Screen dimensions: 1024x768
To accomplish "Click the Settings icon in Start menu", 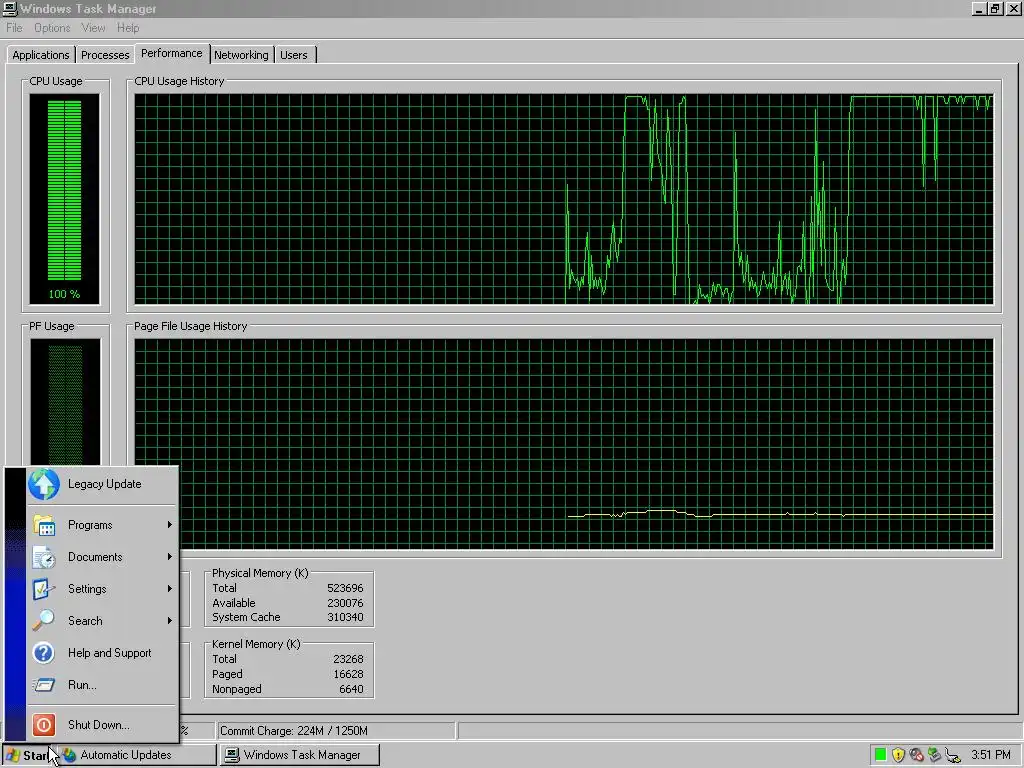I will click(x=44, y=589).
